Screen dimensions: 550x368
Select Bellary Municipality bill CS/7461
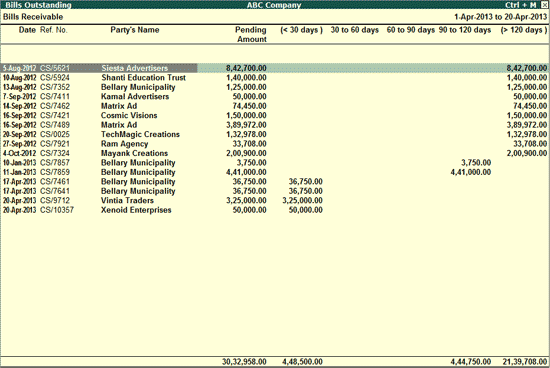click(55, 182)
